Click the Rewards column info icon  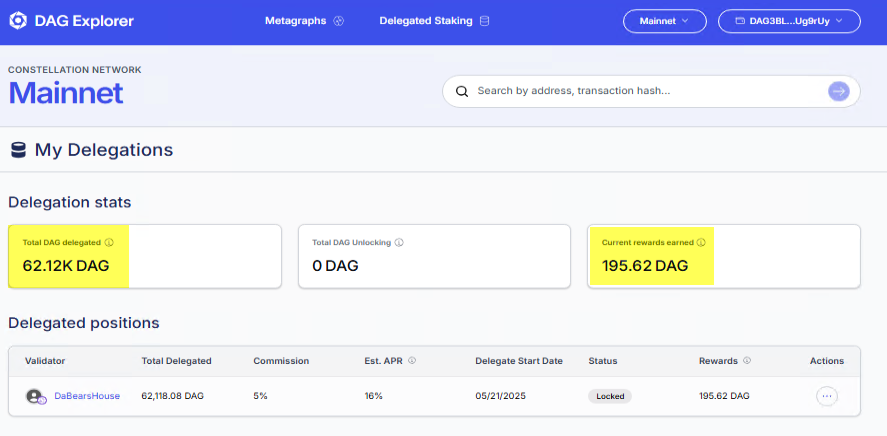tap(747, 361)
